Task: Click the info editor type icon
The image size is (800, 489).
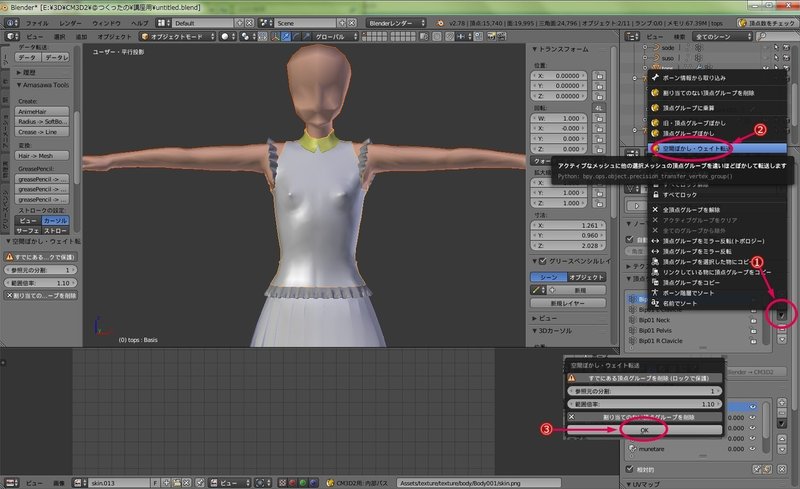Action: point(12,23)
